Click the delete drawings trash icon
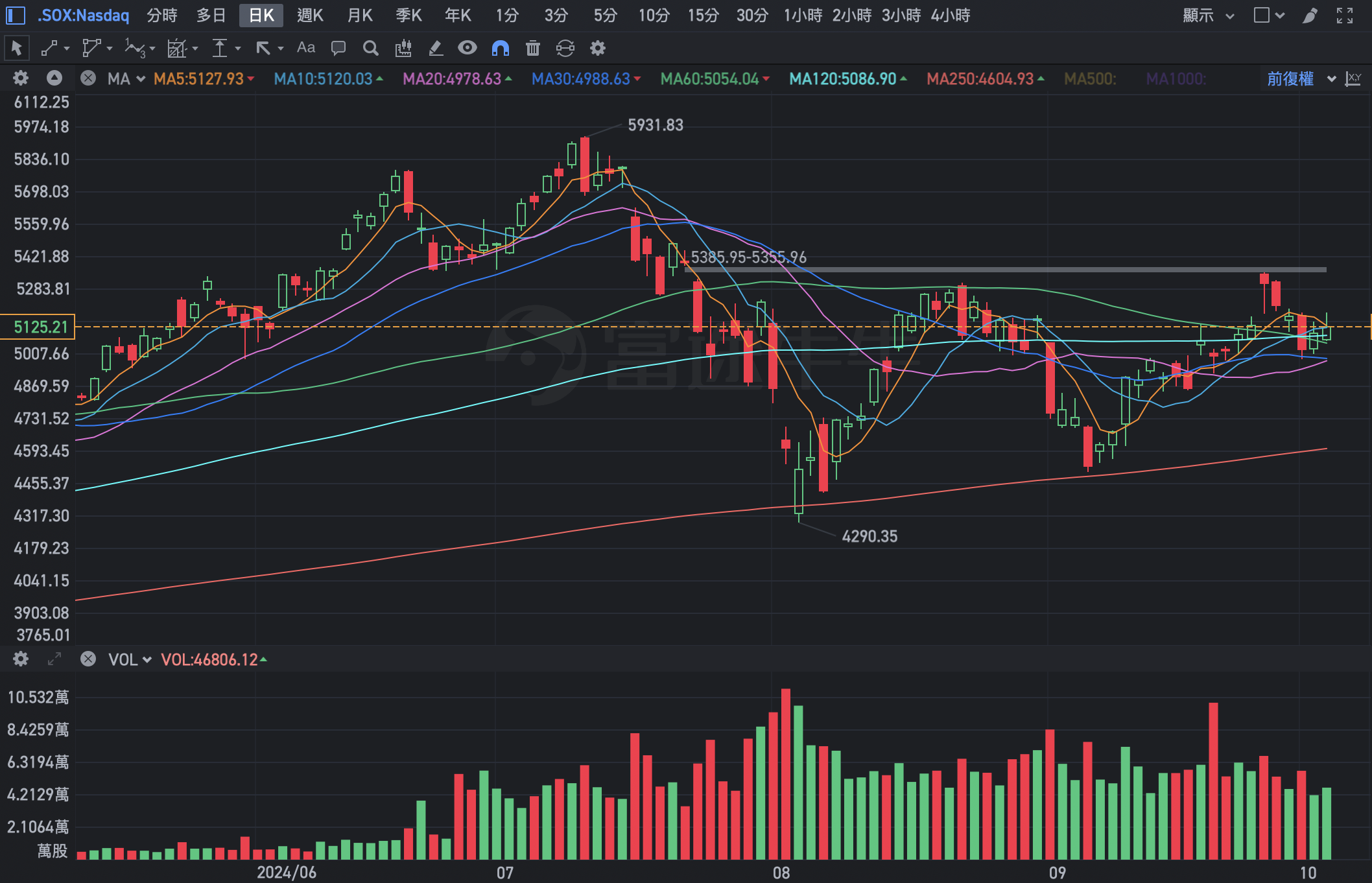Viewport: 1372px width, 883px height. [x=532, y=48]
